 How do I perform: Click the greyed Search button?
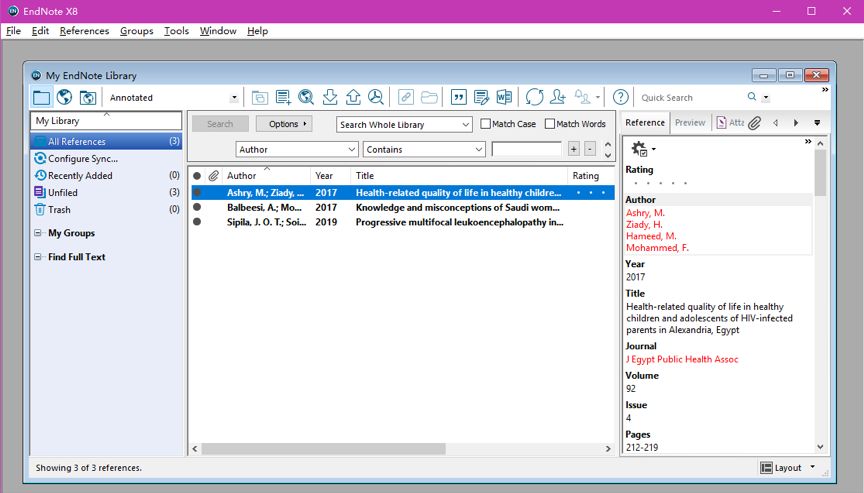tap(220, 124)
